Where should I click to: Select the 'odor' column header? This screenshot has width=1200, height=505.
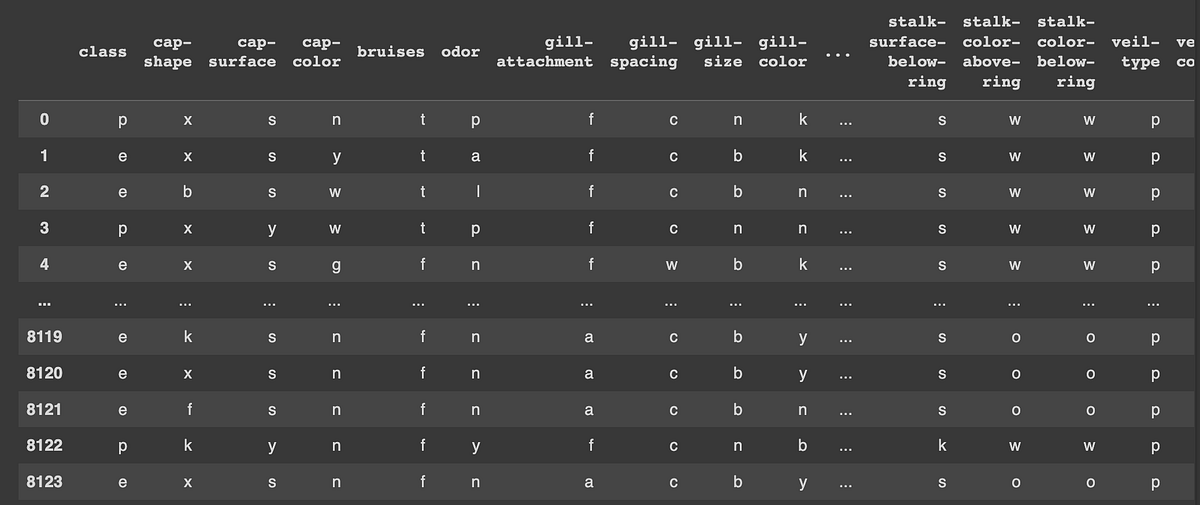pos(460,52)
